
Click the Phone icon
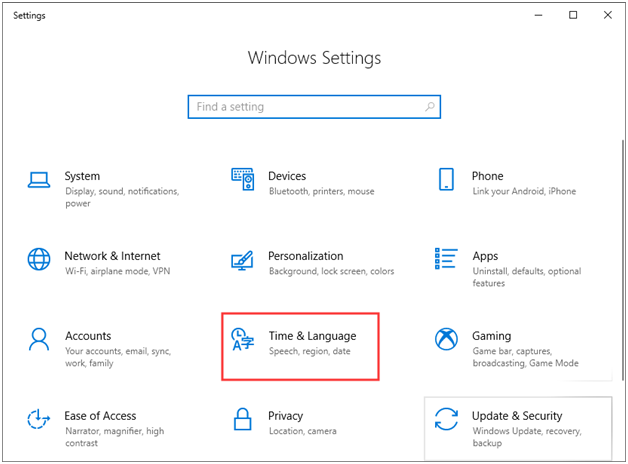(x=446, y=179)
